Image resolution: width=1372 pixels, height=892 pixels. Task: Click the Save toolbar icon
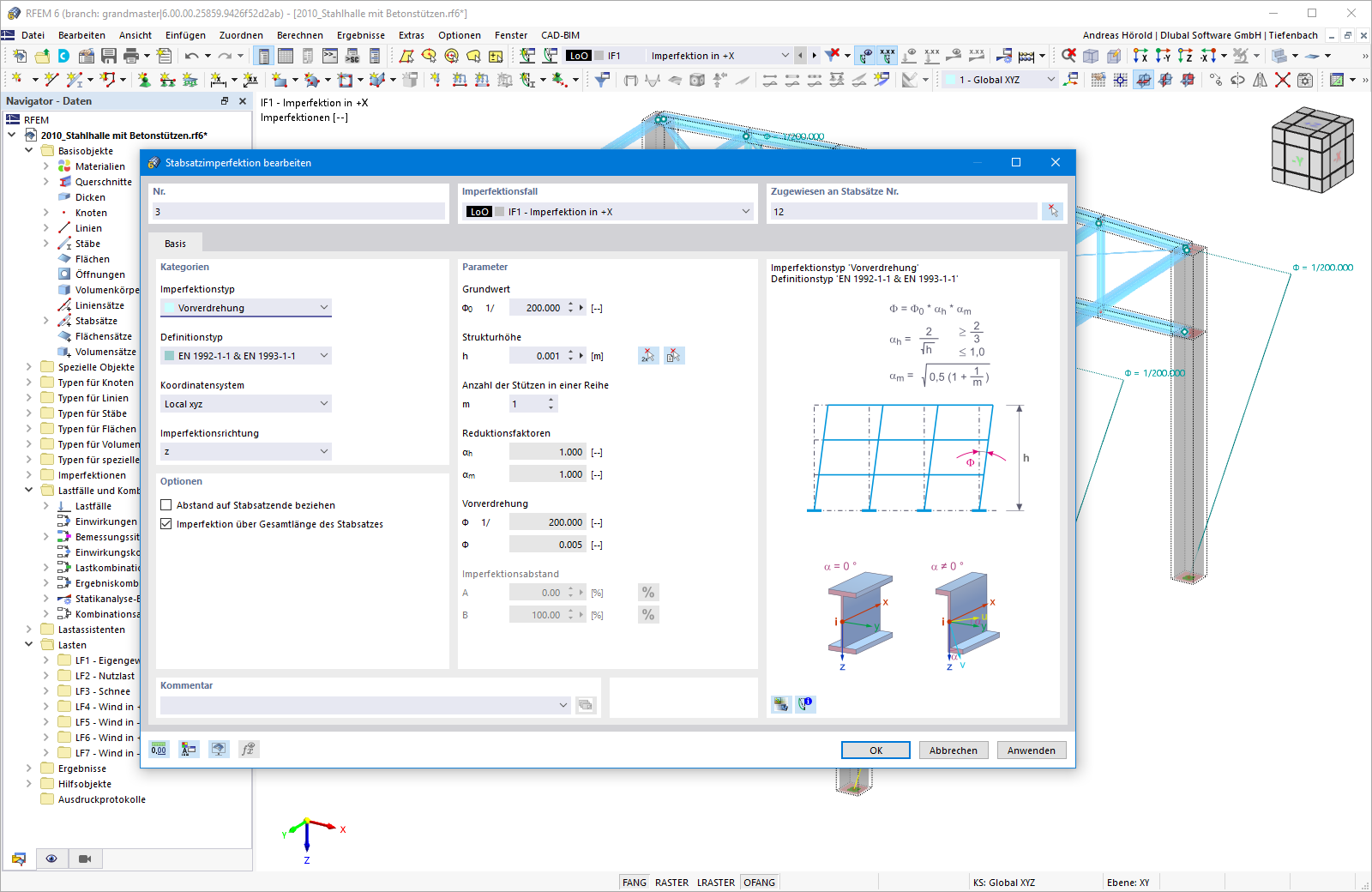point(109,56)
